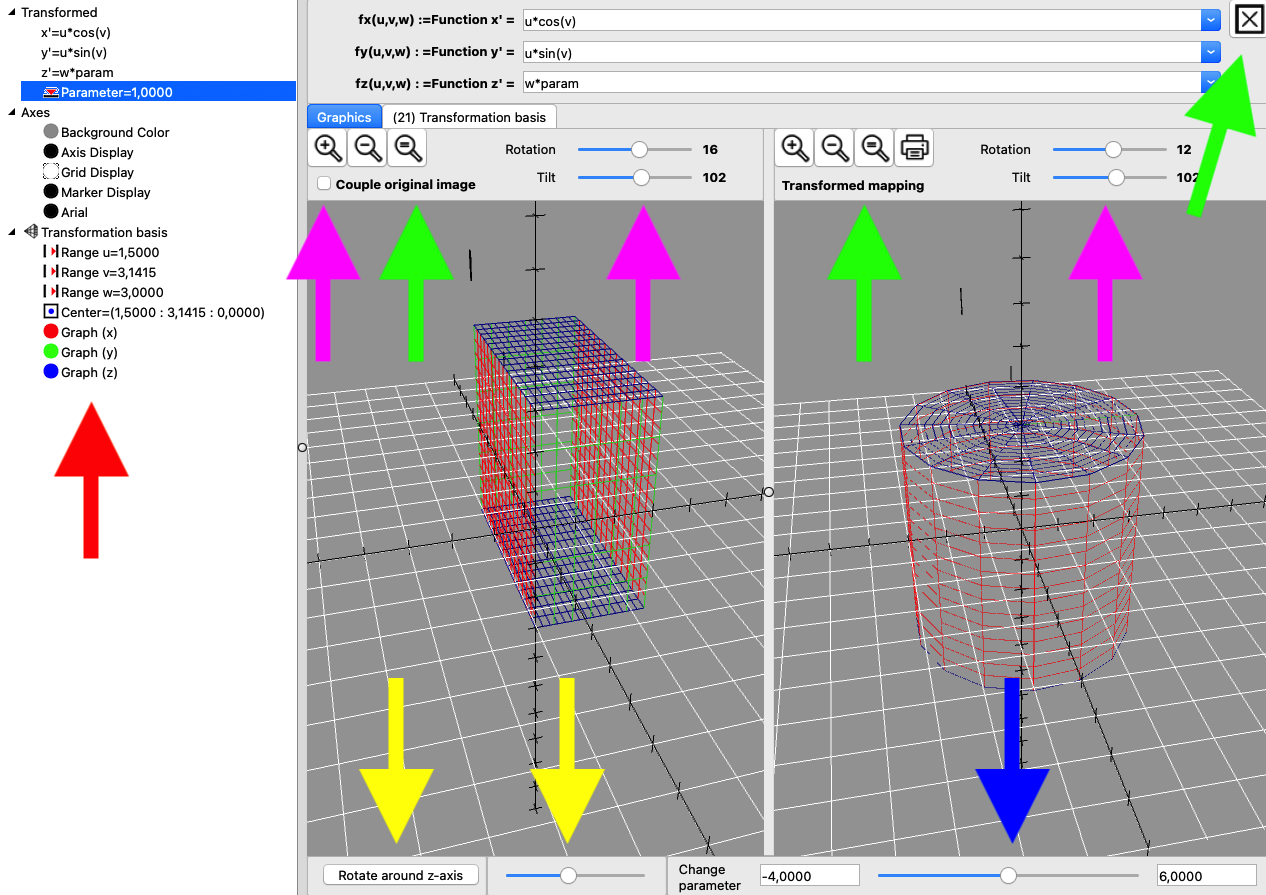Viewport: 1266px width, 895px height.
Task: Reset zoom in the Transformed mapping view
Action: point(874,148)
